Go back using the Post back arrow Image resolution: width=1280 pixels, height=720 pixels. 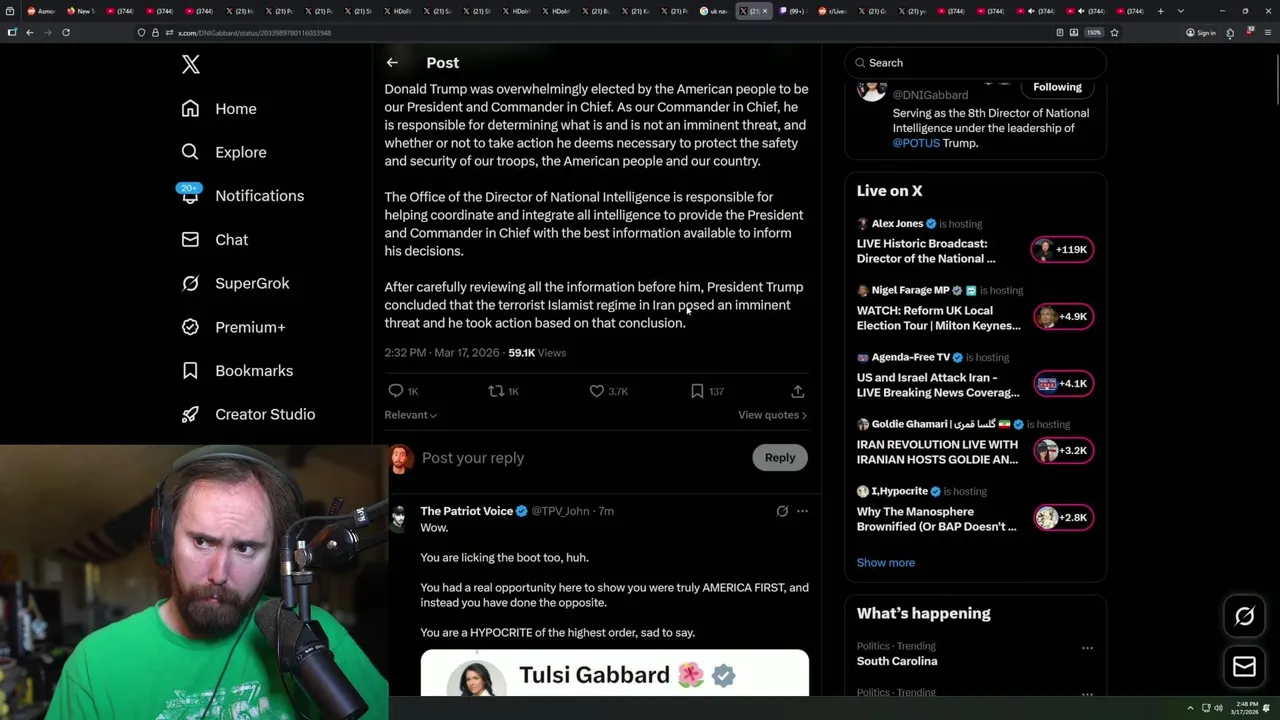click(x=392, y=63)
